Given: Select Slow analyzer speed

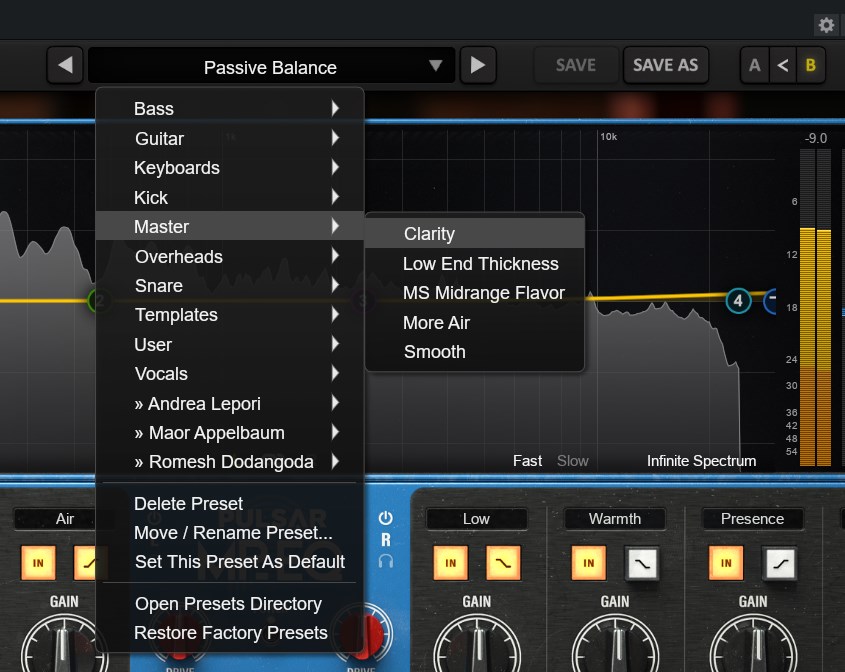Looking at the screenshot, I should pos(572,461).
